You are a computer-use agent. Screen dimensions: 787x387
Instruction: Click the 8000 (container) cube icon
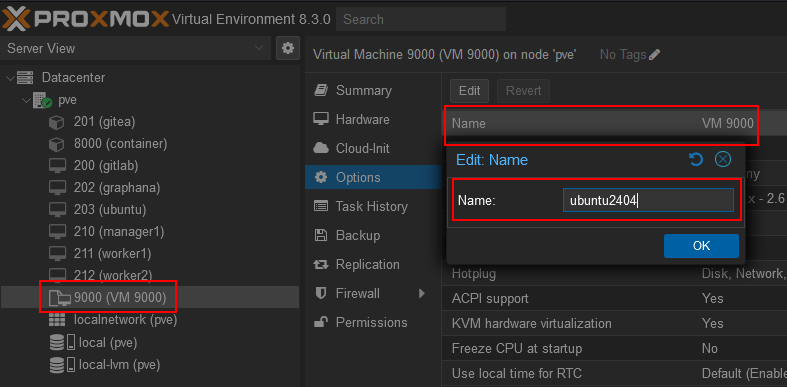click(57, 144)
